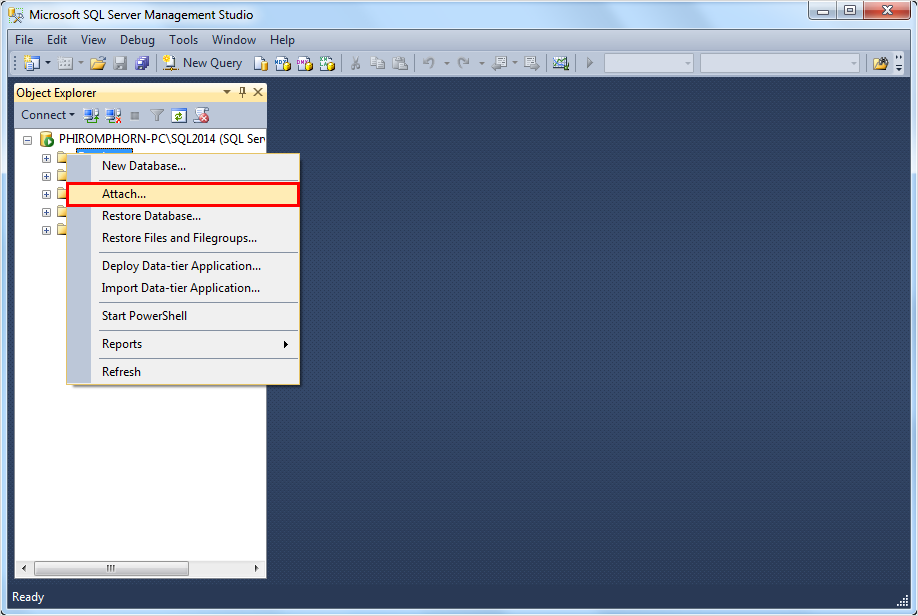918x616 pixels.
Task: Open the Edit menu
Action: [x=57, y=40]
